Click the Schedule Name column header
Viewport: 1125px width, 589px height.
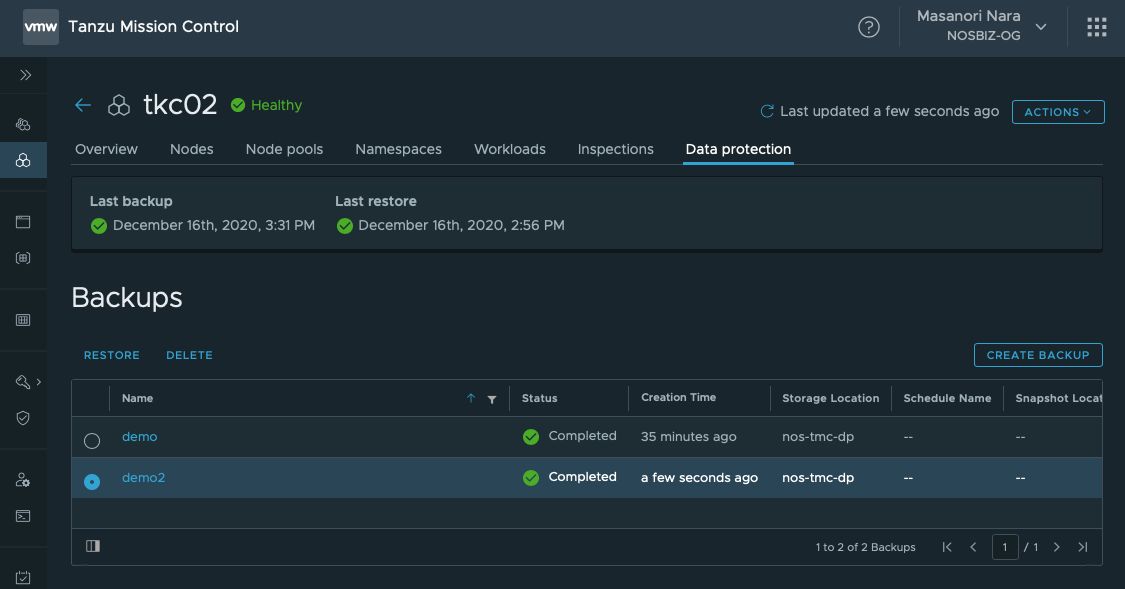pyautogui.click(x=947, y=398)
